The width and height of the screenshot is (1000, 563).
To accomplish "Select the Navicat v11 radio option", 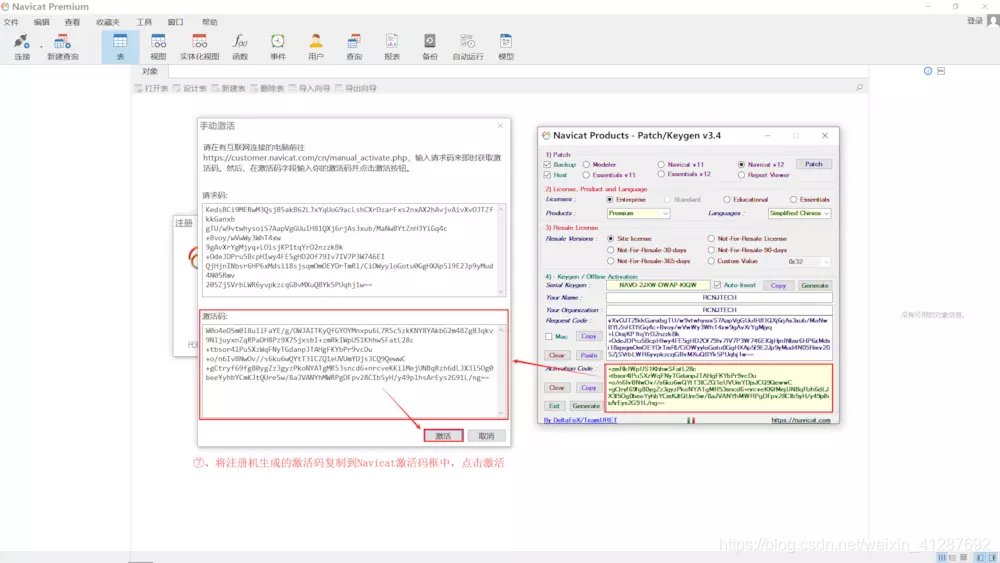I will (661, 165).
